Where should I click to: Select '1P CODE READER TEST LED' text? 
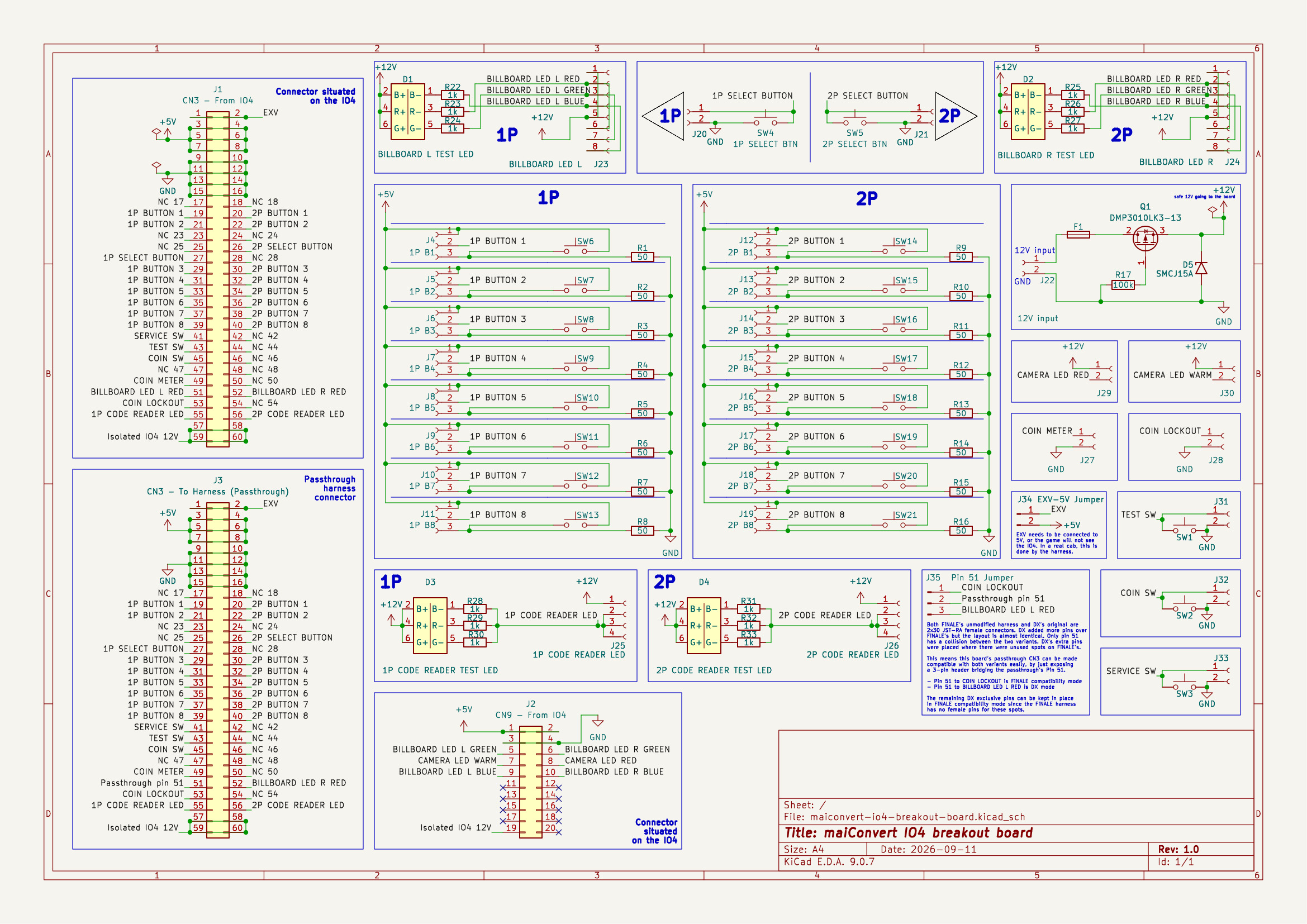(x=440, y=671)
